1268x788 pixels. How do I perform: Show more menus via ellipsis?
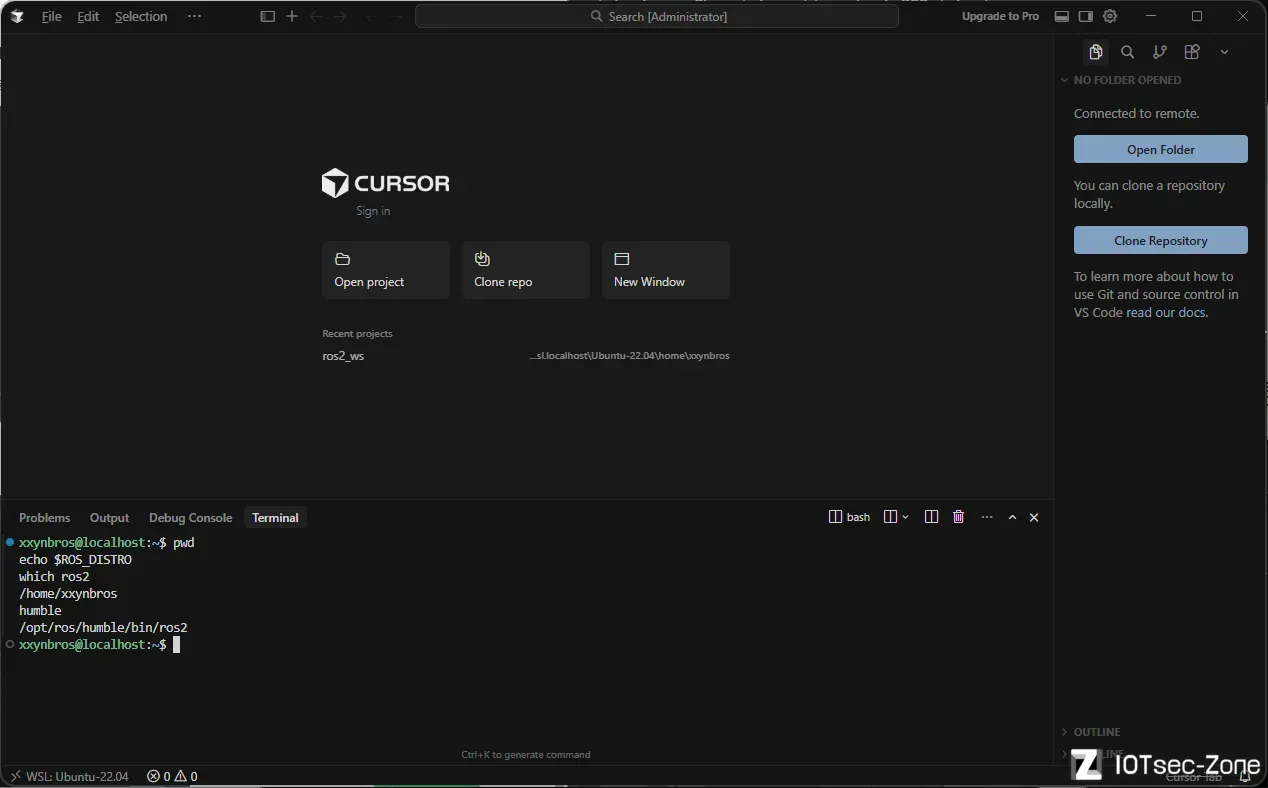pos(194,16)
